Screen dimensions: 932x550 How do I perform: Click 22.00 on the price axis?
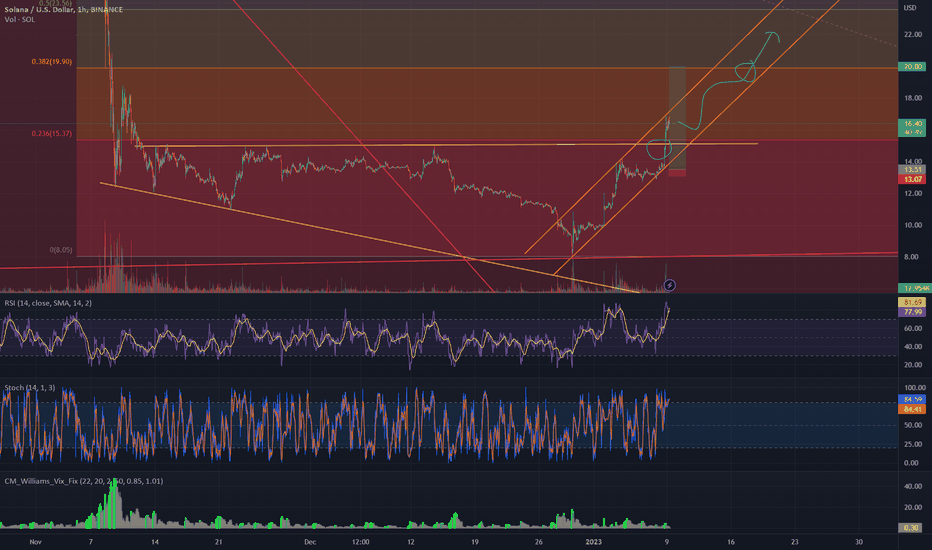click(913, 34)
